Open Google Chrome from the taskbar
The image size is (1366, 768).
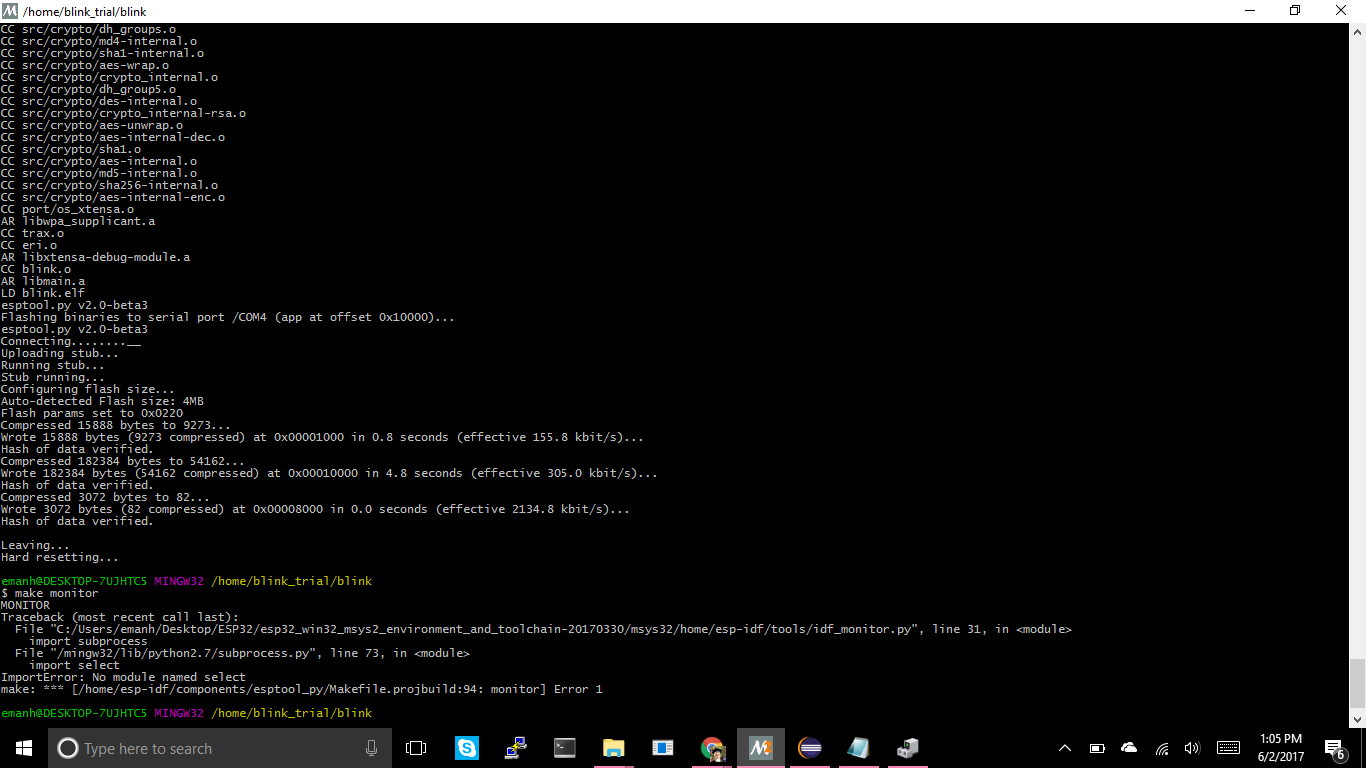click(712, 748)
